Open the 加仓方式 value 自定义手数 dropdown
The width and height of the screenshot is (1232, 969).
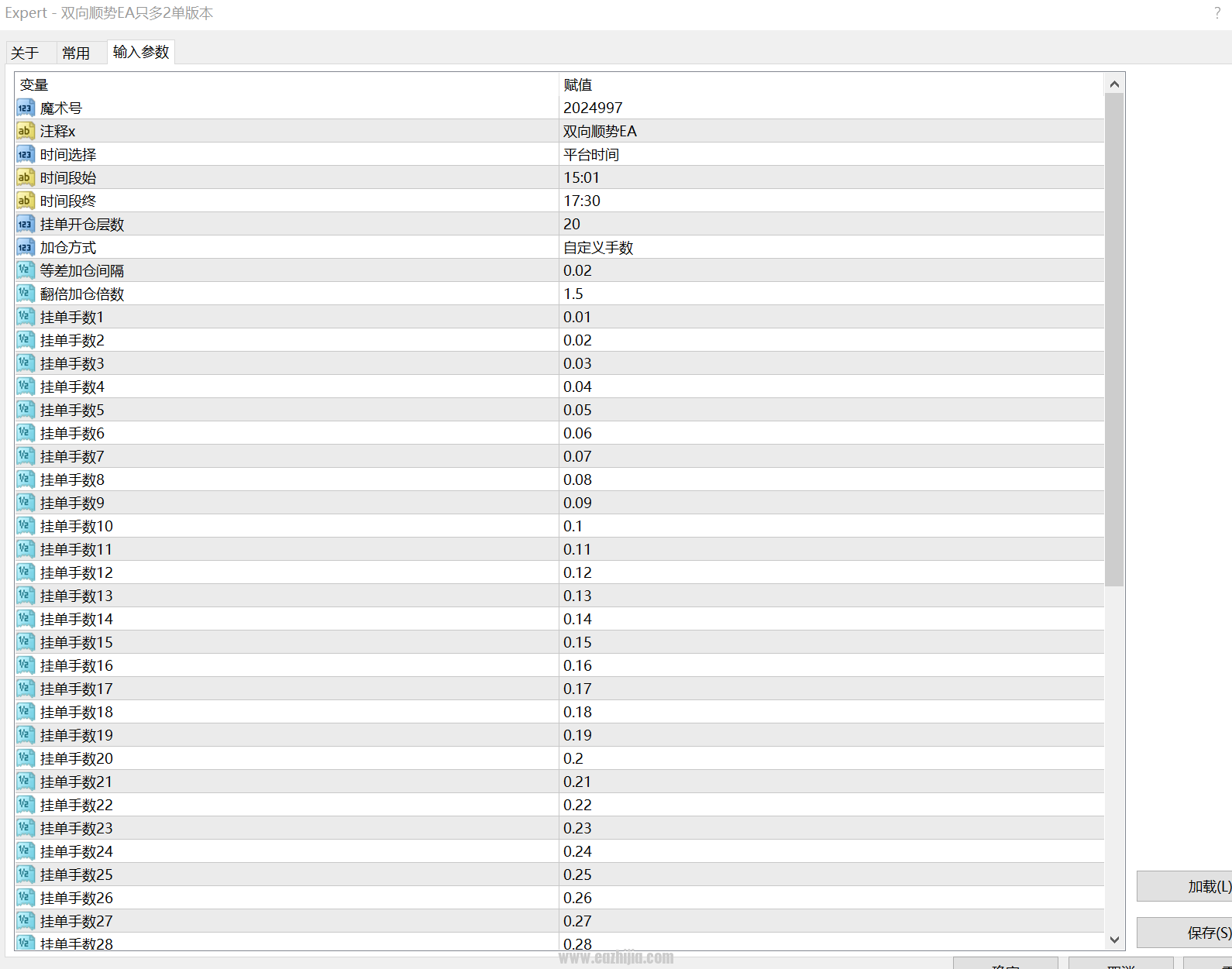click(x=831, y=247)
